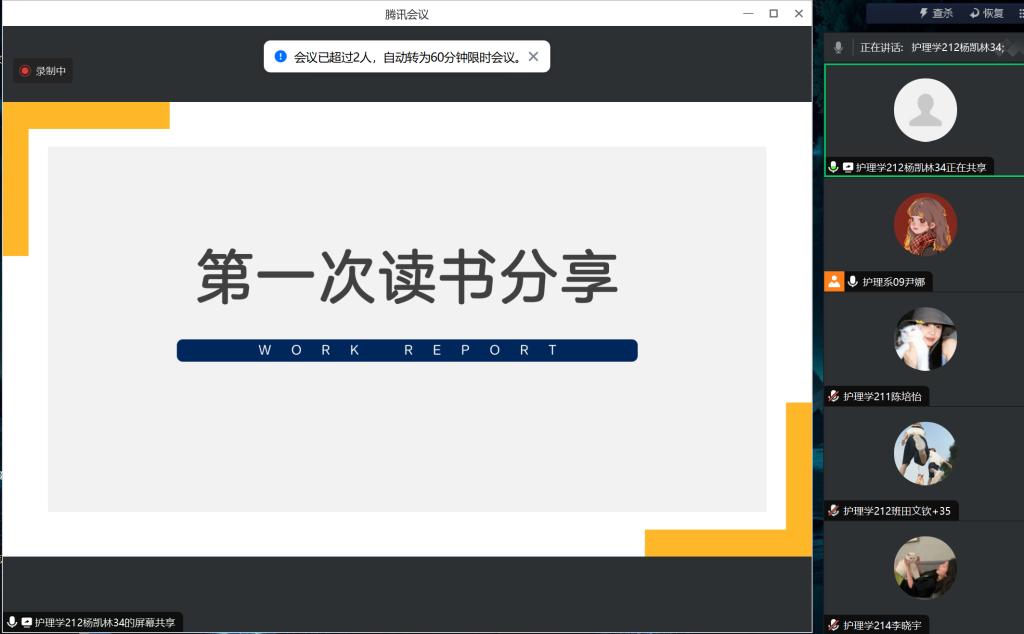The width and height of the screenshot is (1024, 634).
Task: Maximize the 腾讯会议 window
Action: point(773,13)
